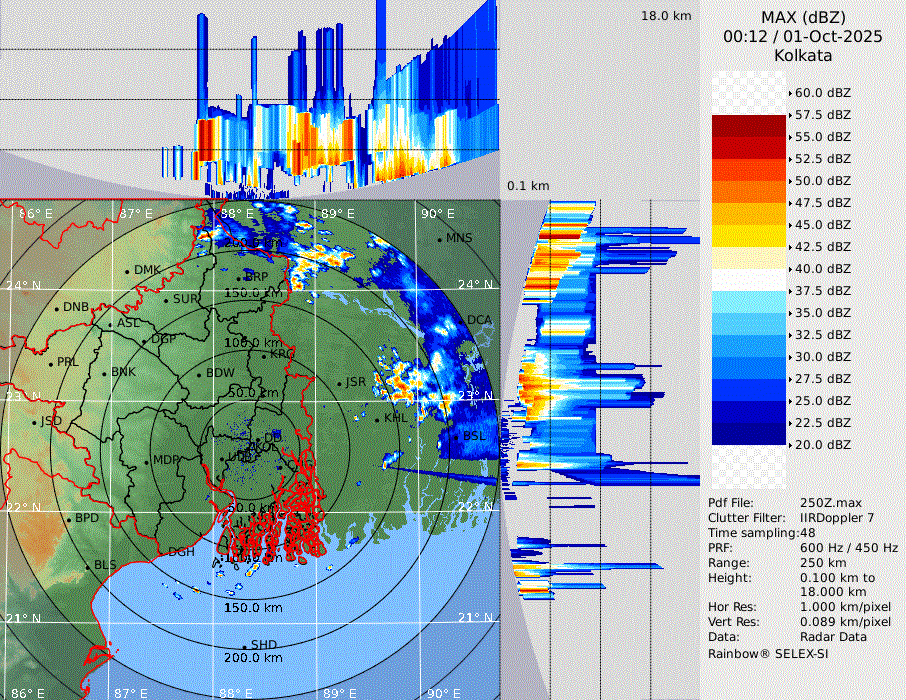906x700 pixels.
Task: Click the BPD station marker
Action: [68, 519]
